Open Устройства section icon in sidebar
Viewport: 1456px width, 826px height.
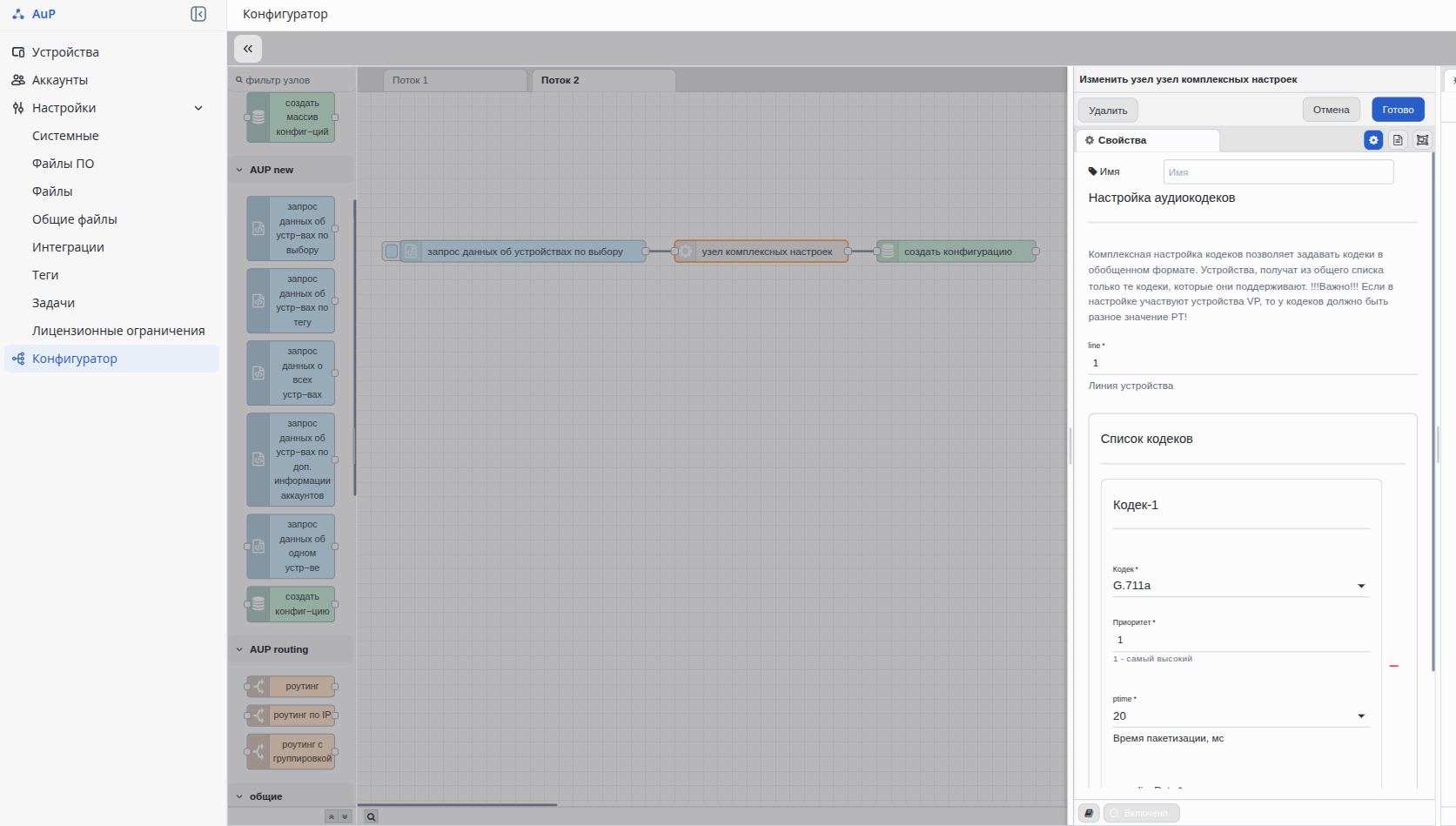(x=18, y=52)
